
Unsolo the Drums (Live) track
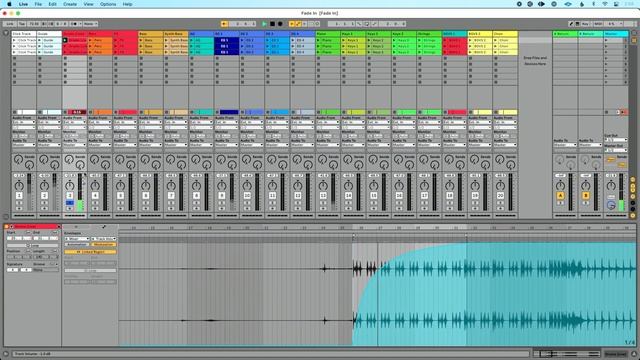tap(69, 202)
